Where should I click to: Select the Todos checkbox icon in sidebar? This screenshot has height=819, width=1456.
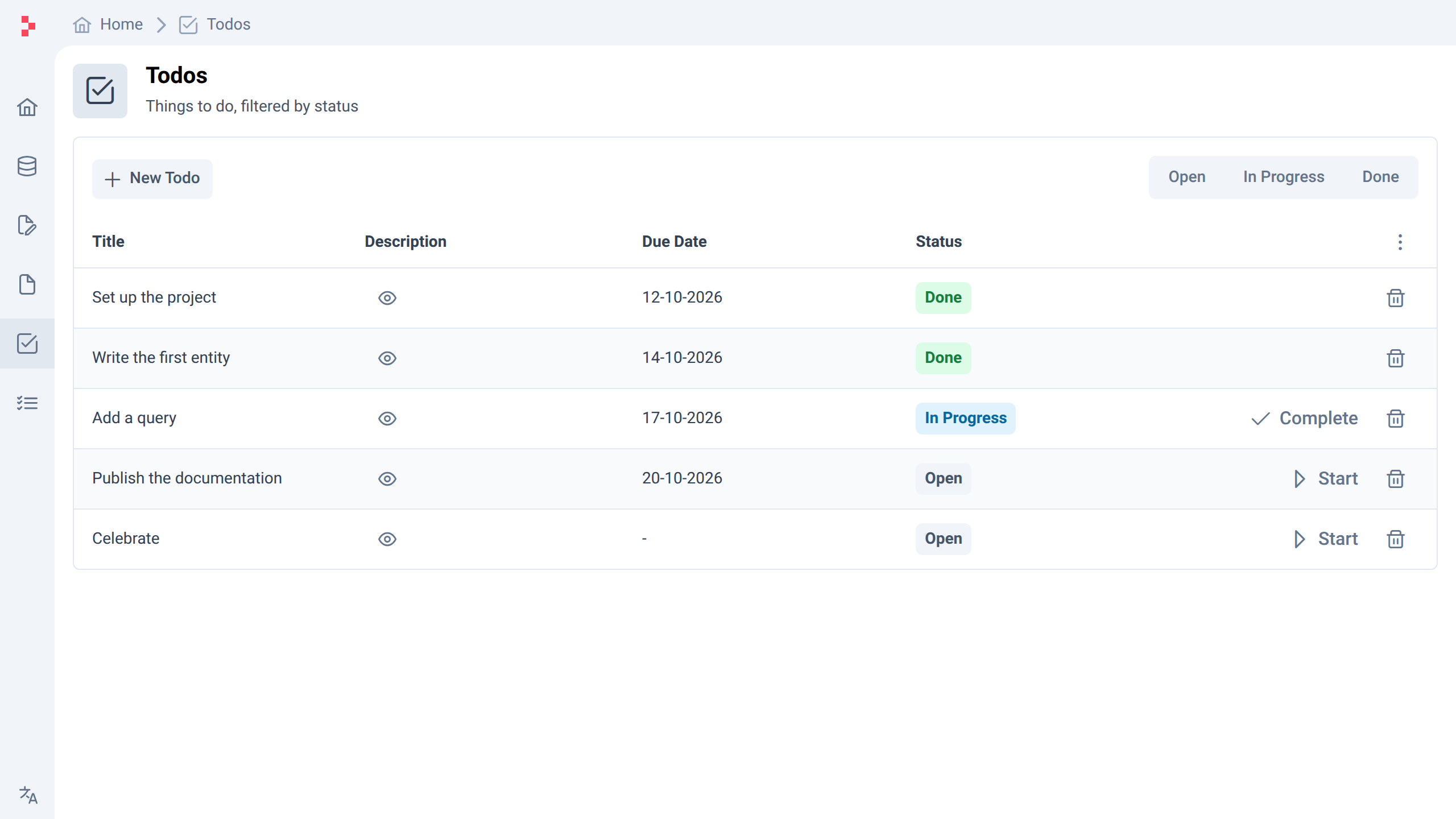27,344
